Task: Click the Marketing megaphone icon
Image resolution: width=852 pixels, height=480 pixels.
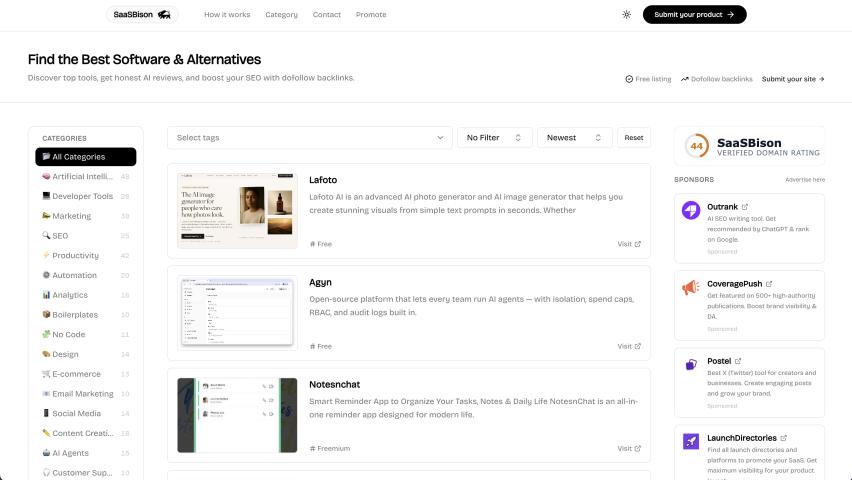Action: [x=46, y=215]
